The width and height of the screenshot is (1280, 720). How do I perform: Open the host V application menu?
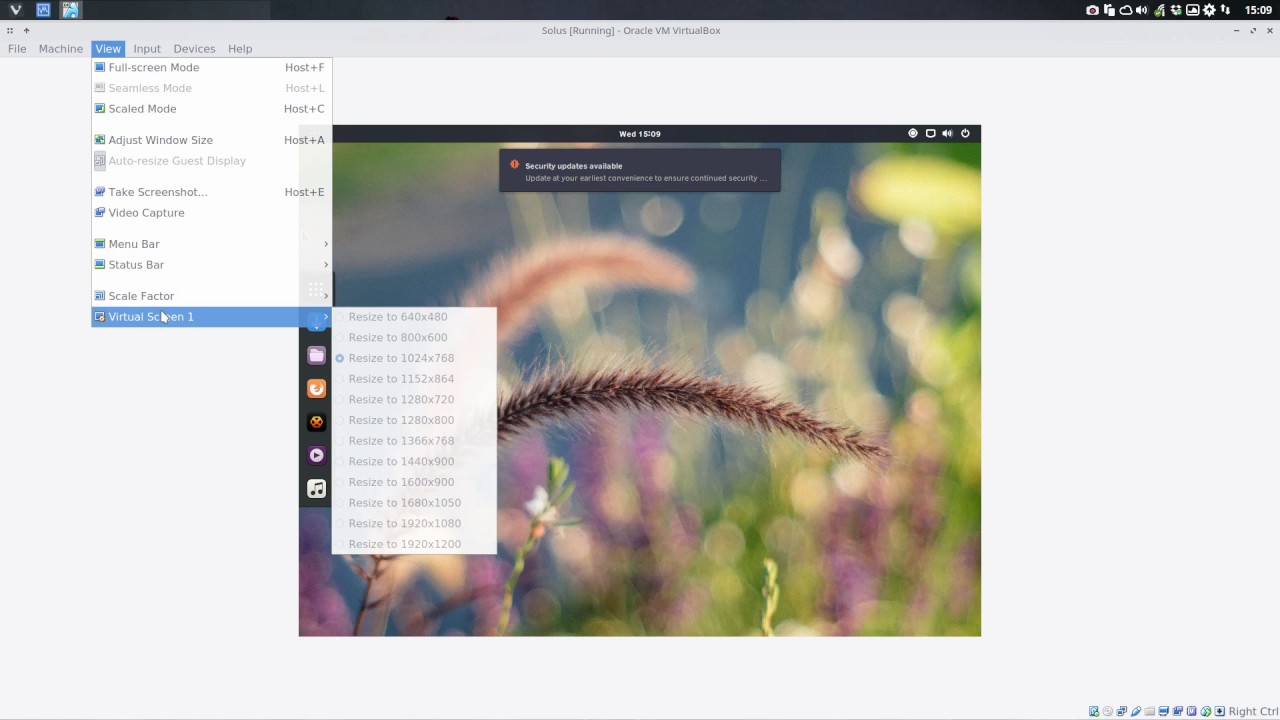[x=15, y=10]
